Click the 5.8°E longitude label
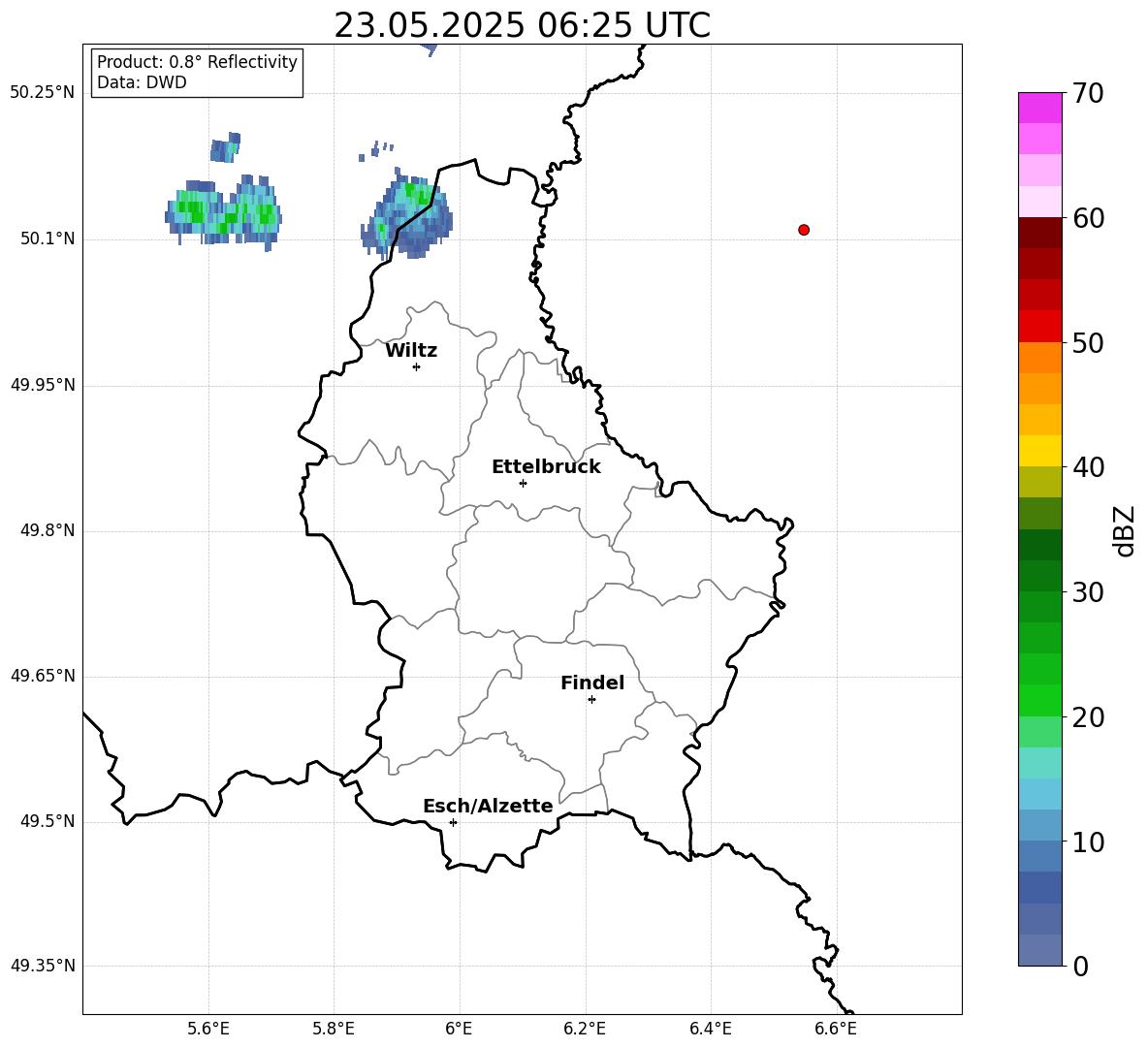 point(334,1029)
